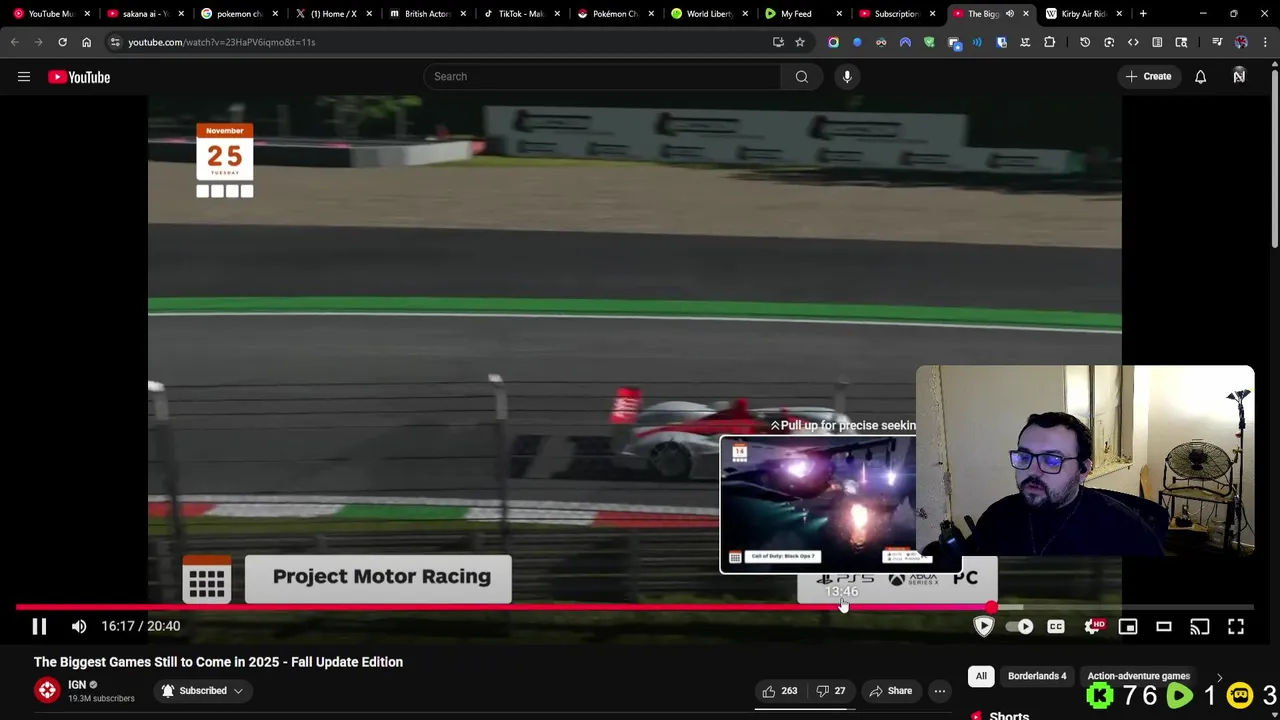The width and height of the screenshot is (1280, 720).
Task: Open the YouTube guide hamburger menu
Action: tap(24, 77)
